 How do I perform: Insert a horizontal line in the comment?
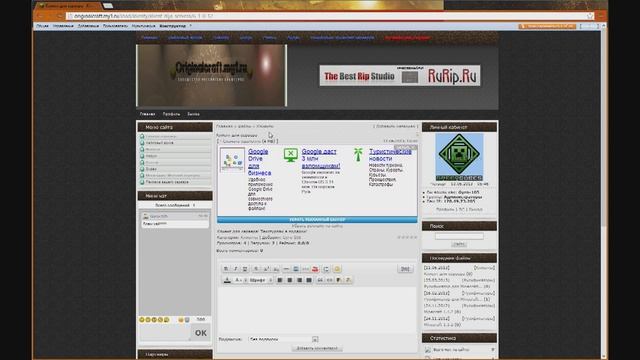click(286, 269)
